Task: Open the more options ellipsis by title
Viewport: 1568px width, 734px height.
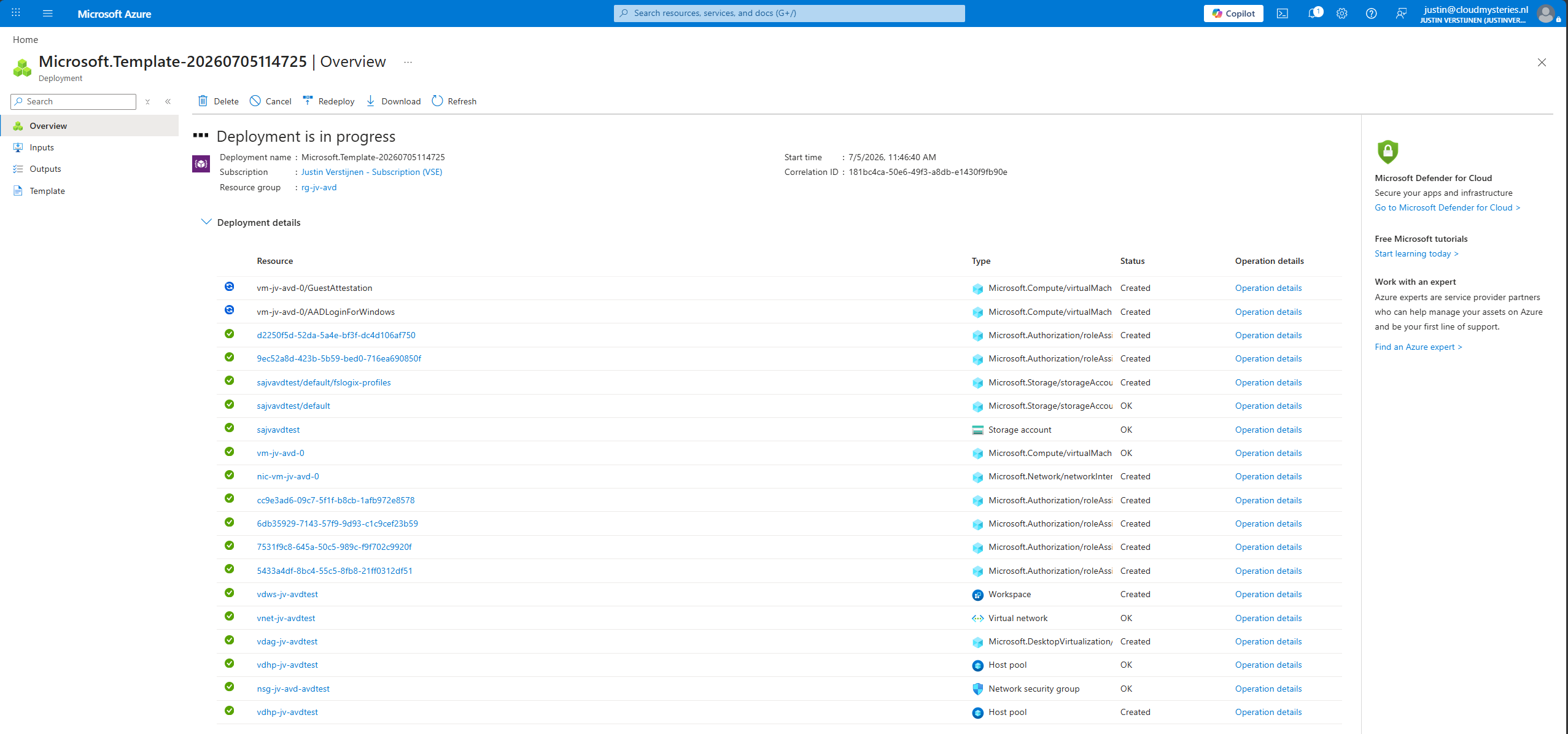Action: [x=408, y=62]
